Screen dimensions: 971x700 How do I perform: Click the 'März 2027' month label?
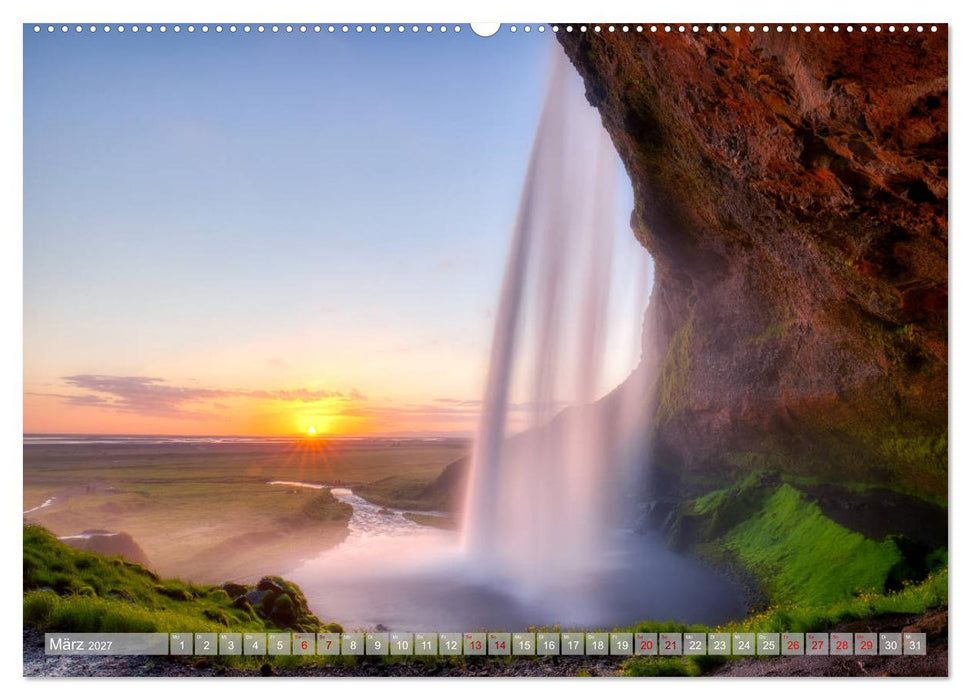(81, 644)
